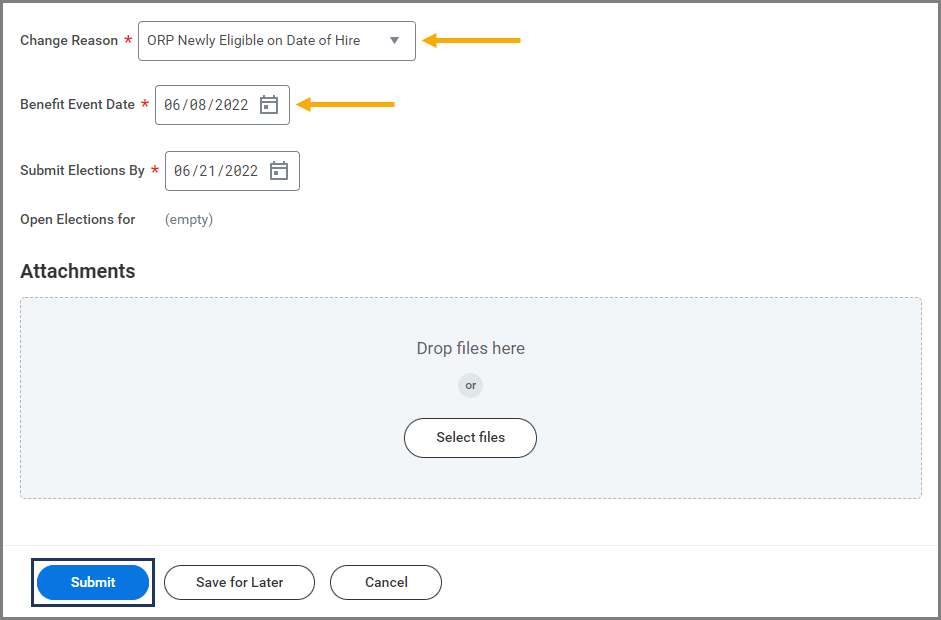This screenshot has height=620, width=941.
Task: Click the Attachments section heading
Action: [x=77, y=271]
